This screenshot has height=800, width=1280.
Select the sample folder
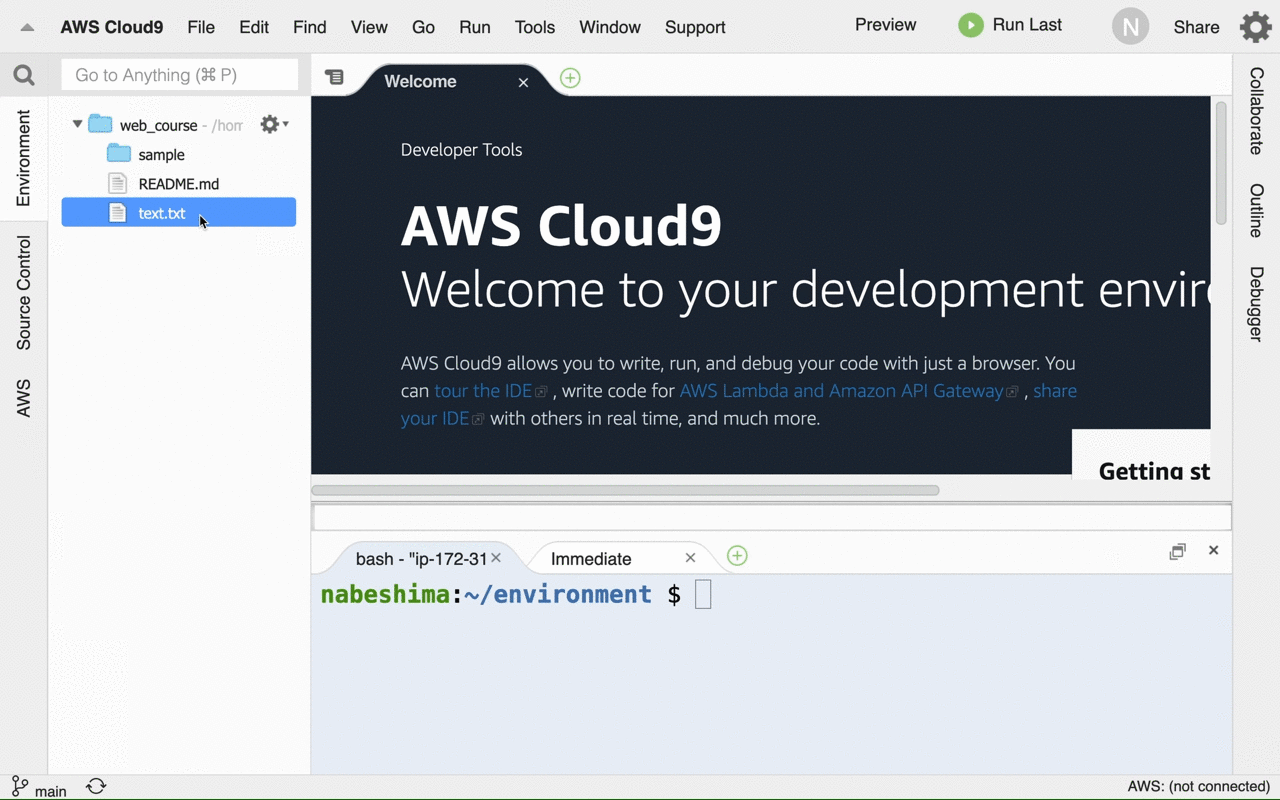(x=161, y=155)
